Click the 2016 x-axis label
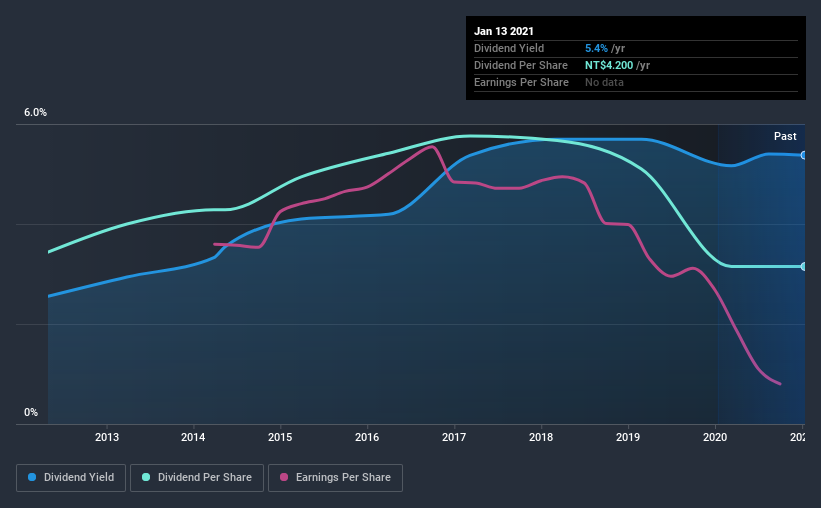 point(367,437)
